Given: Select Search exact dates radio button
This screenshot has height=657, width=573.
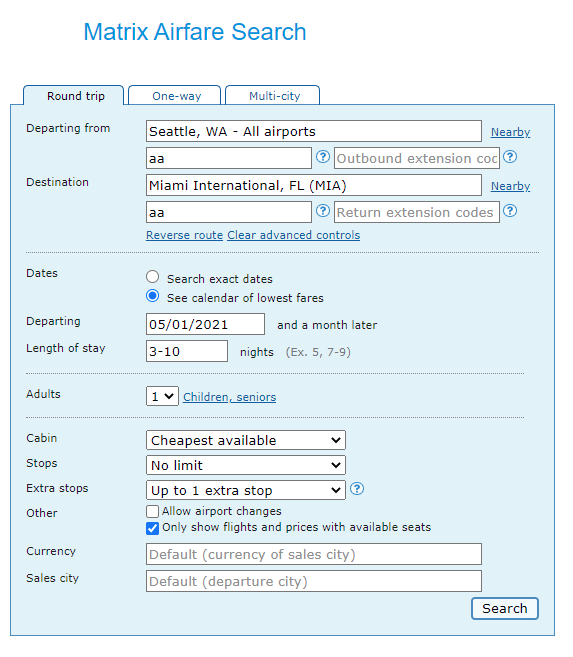Looking at the screenshot, I should coord(152,277).
